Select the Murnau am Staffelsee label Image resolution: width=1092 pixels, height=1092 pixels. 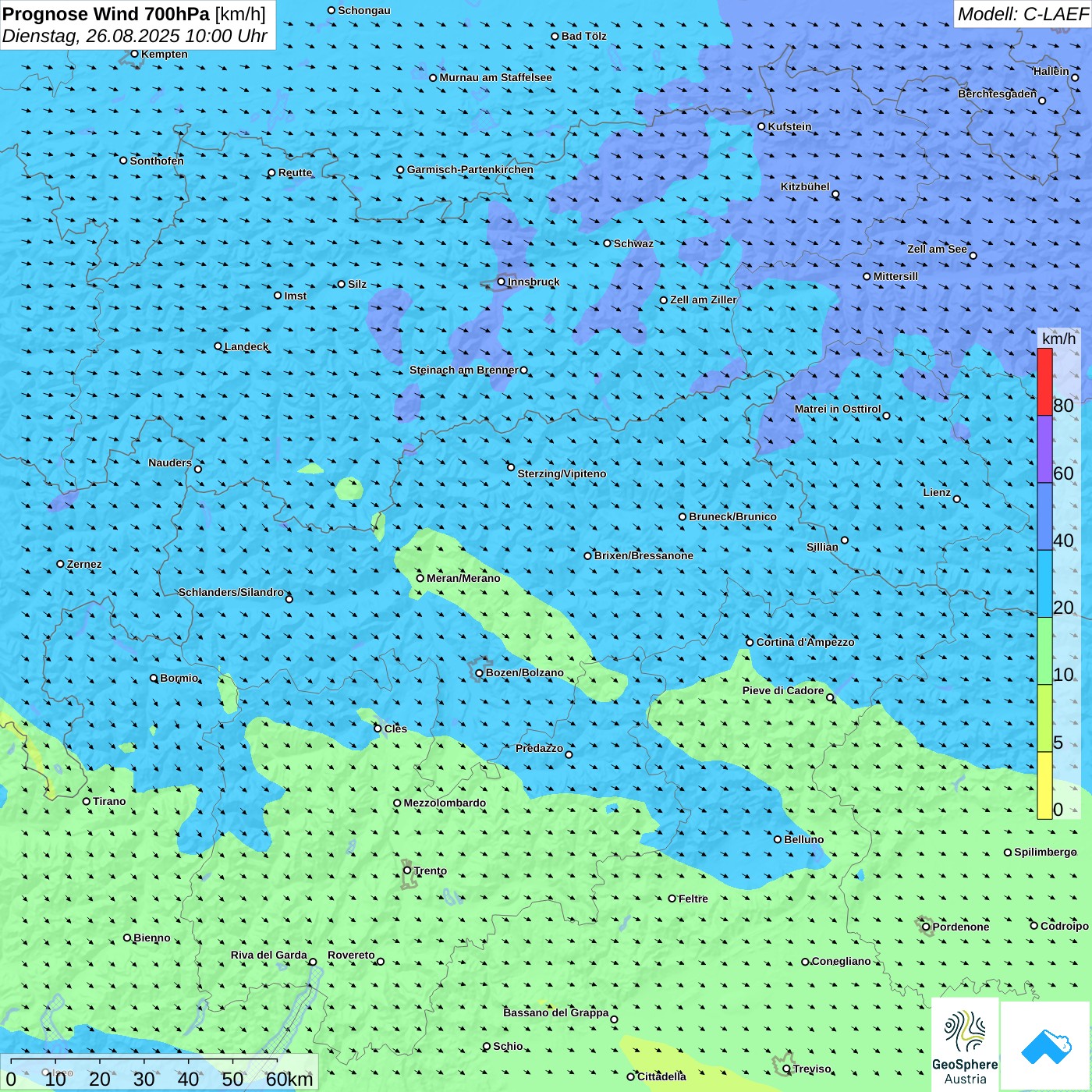pos(495,77)
